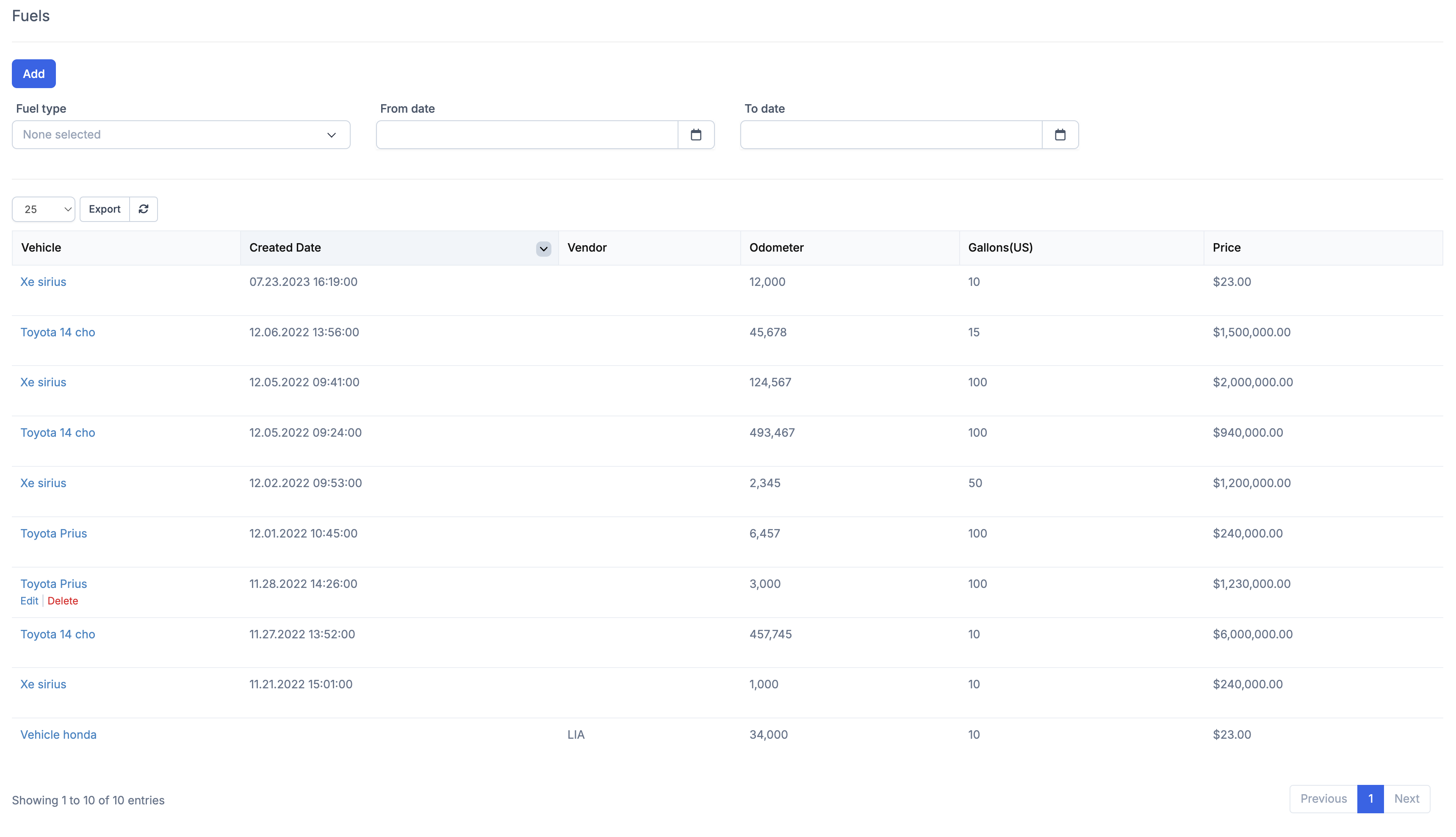The height and width of the screenshot is (837, 1456).
Task: Export the fuels table
Action: click(104, 209)
